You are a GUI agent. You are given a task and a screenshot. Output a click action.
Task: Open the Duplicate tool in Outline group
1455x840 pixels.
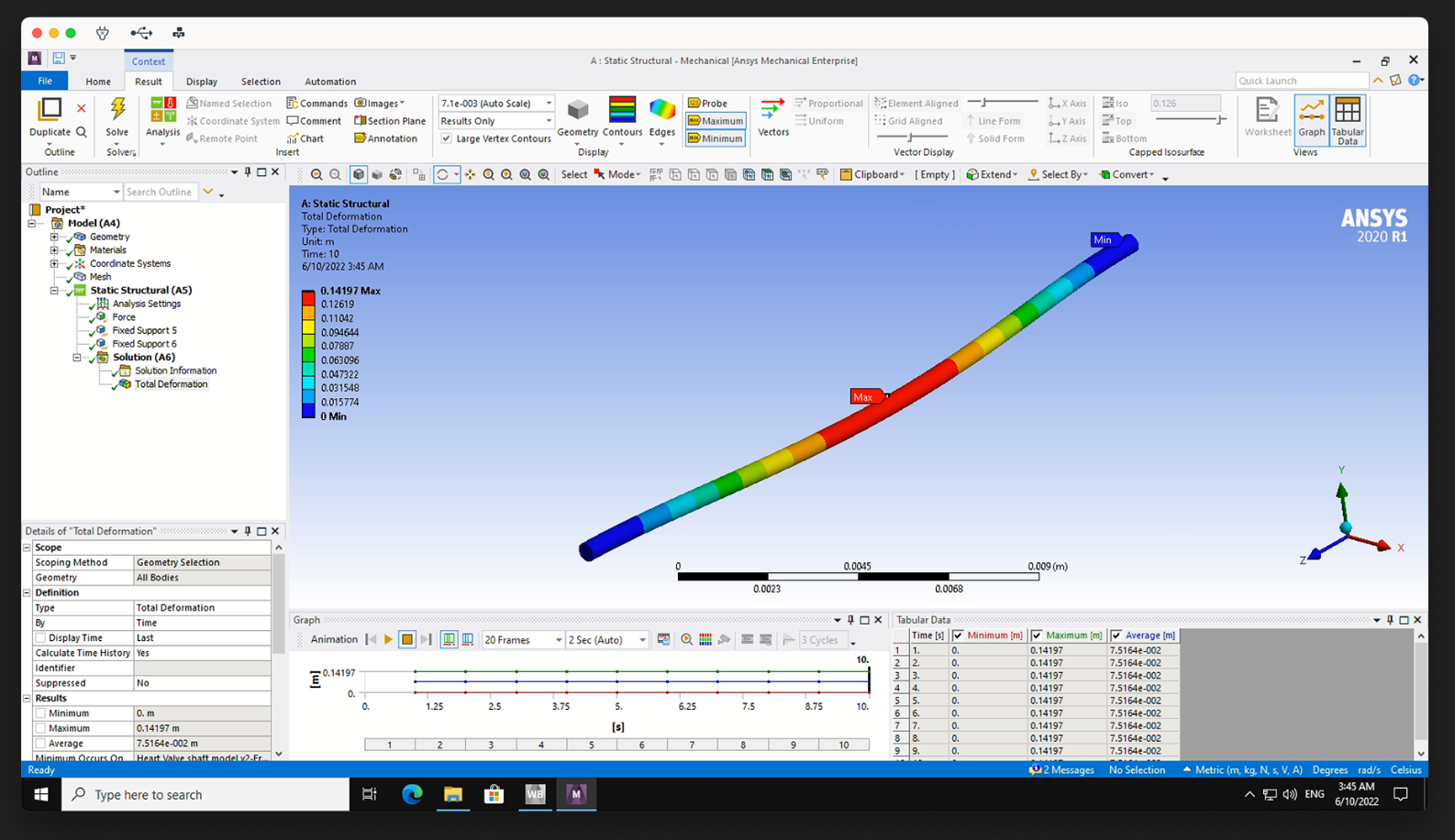[50, 117]
